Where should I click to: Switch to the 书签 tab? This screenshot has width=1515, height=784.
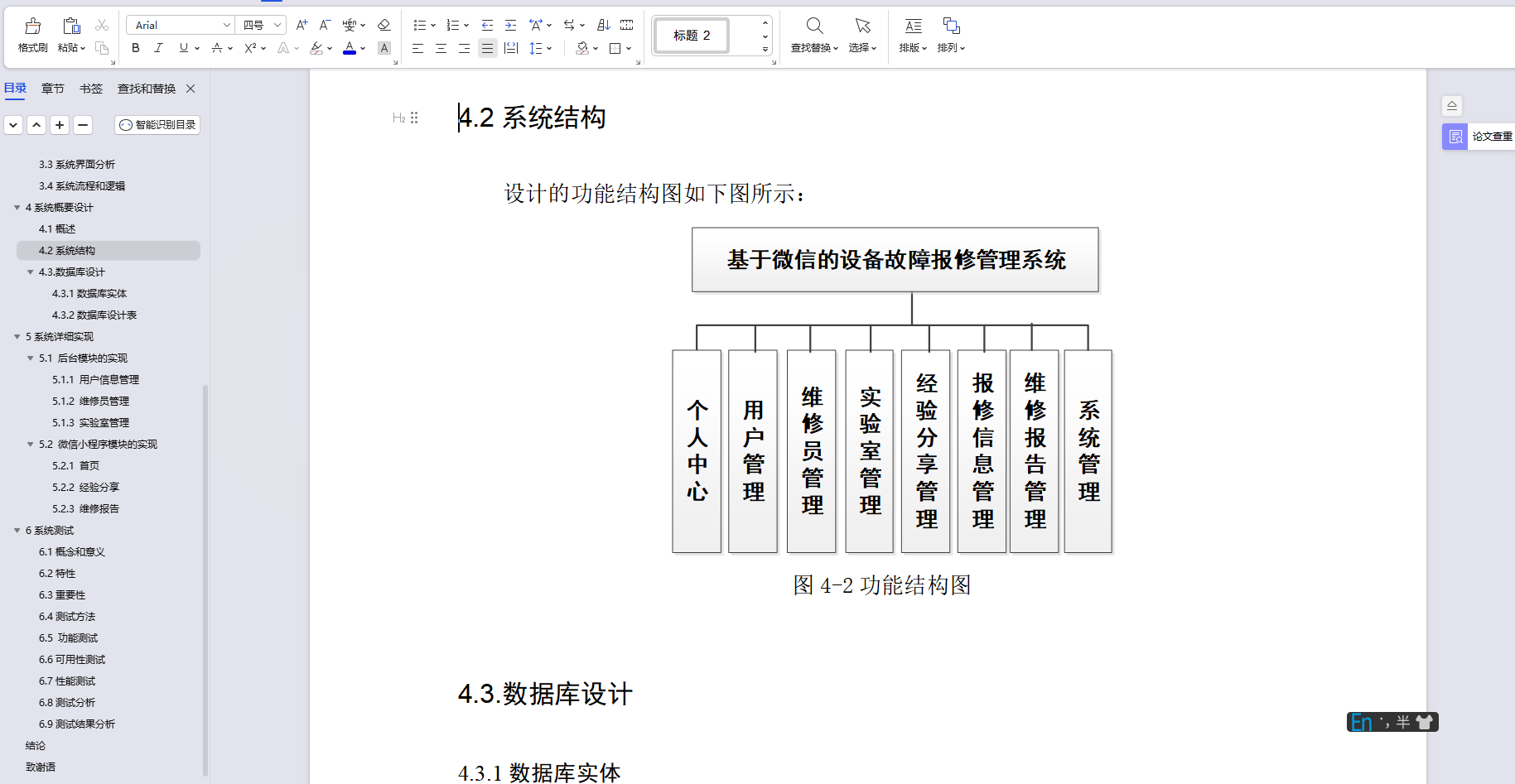(90, 88)
